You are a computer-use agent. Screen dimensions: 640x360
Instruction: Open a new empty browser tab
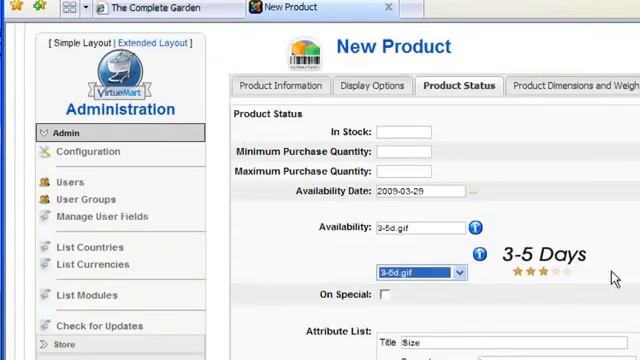(x=411, y=8)
